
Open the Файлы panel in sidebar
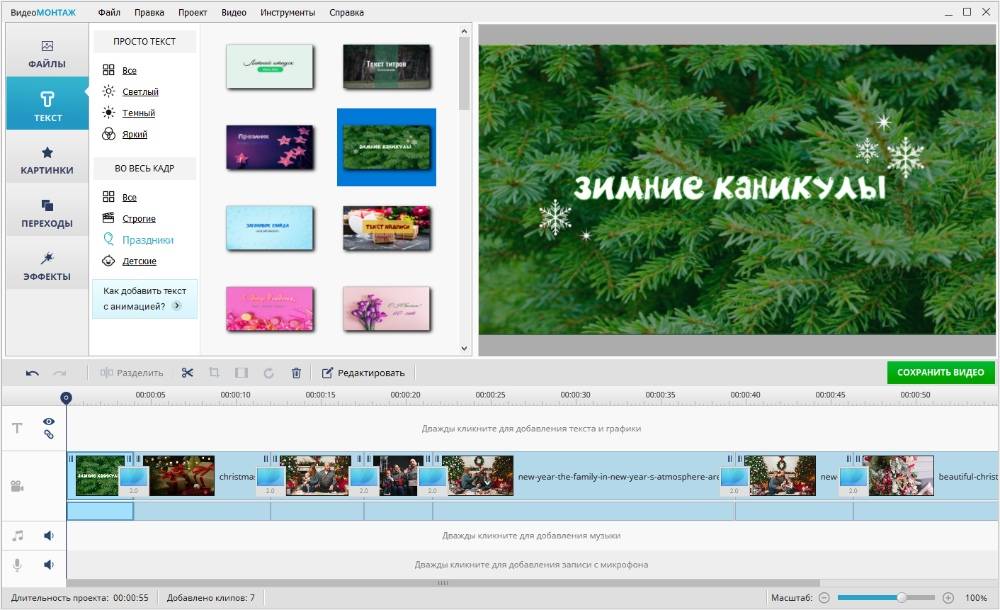[47, 54]
